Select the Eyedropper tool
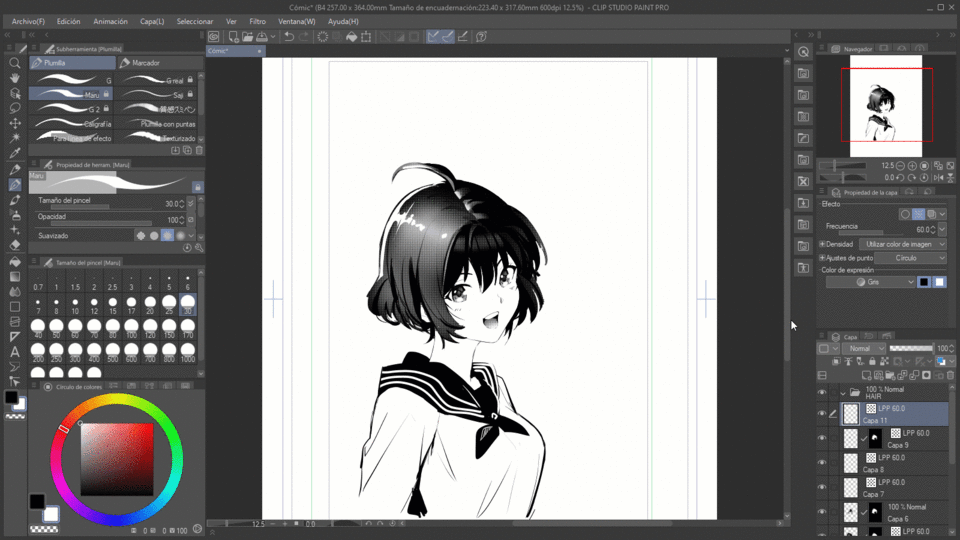This screenshot has width=960, height=540. (x=15, y=154)
